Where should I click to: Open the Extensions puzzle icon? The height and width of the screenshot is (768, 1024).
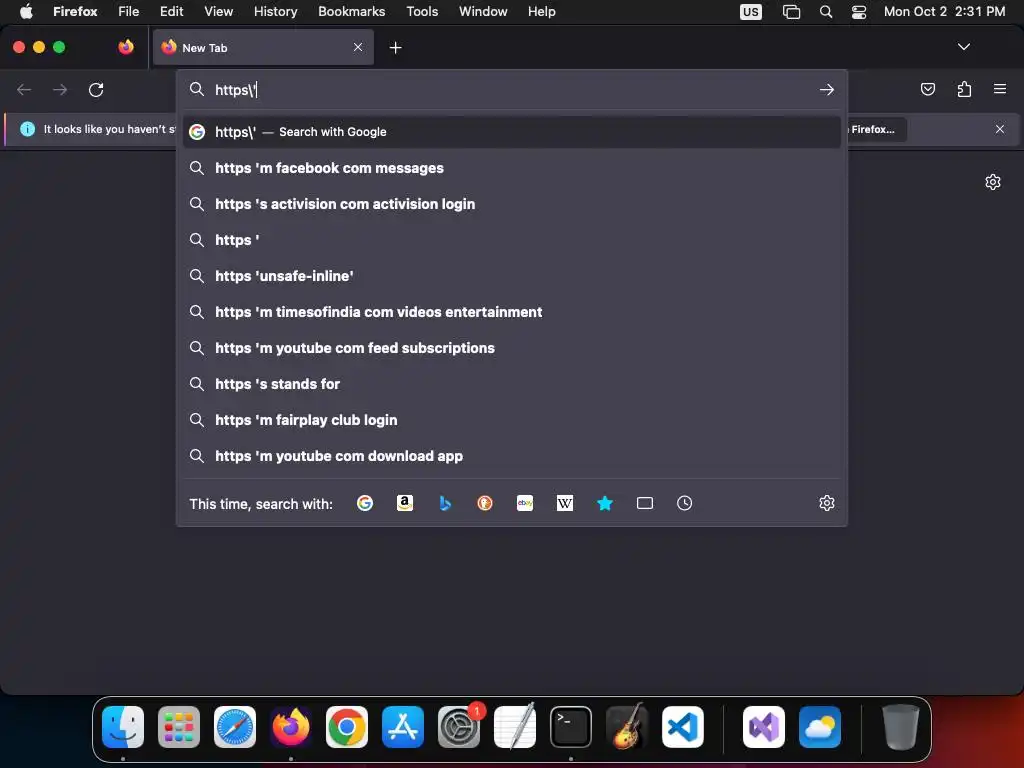[964, 89]
